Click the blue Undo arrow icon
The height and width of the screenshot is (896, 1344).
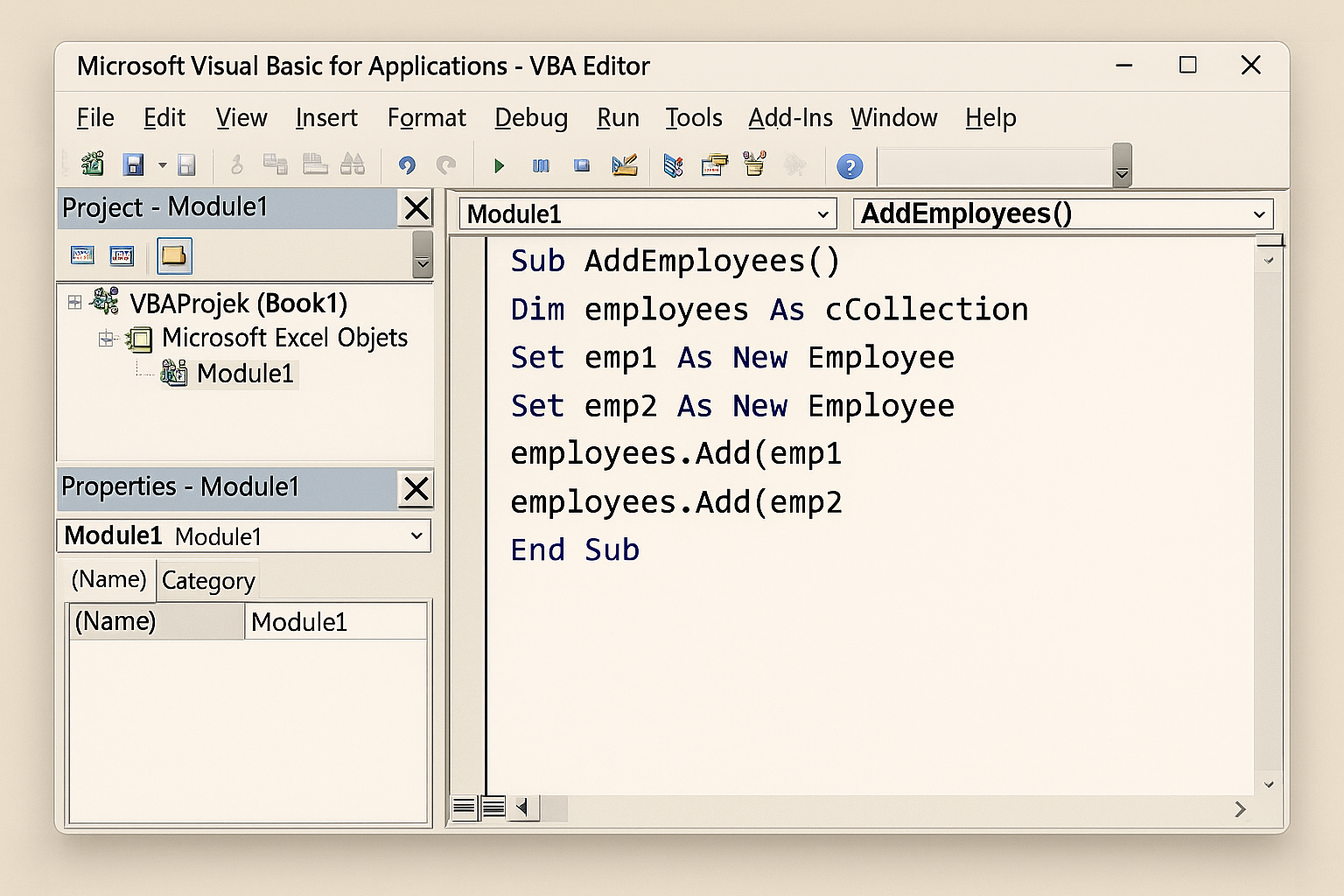407,165
